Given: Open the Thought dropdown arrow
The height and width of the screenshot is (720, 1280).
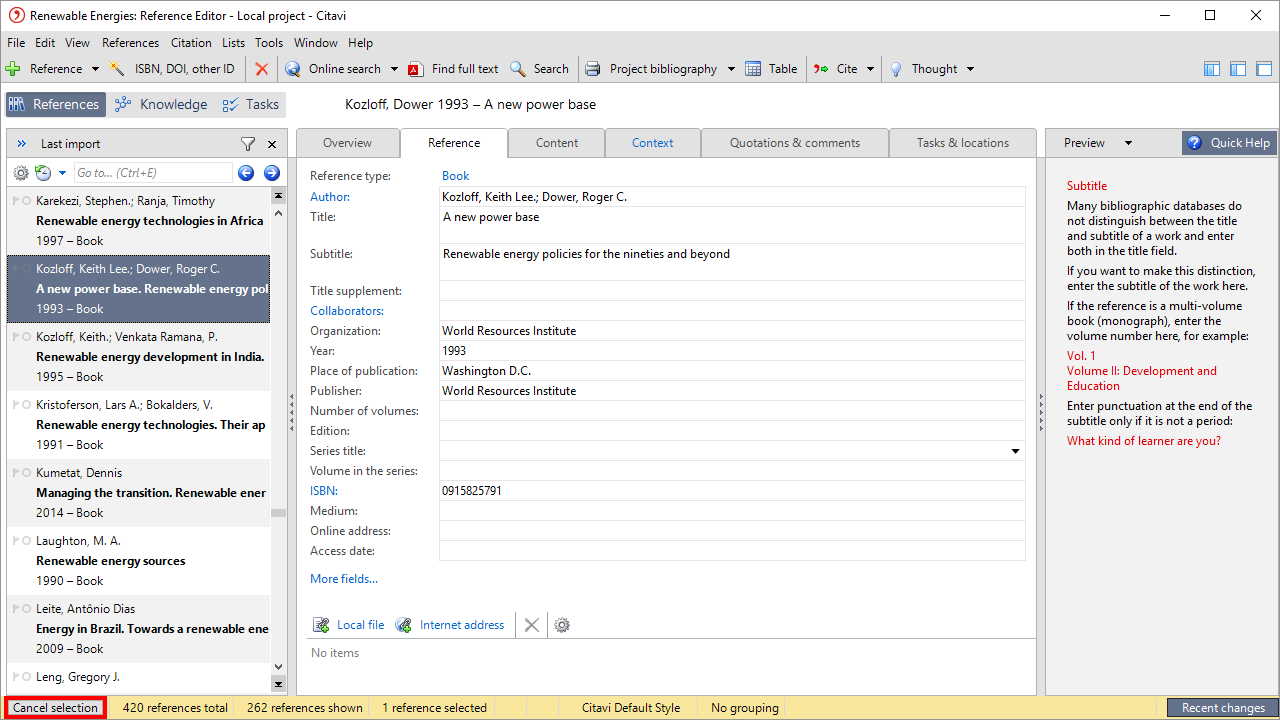Looking at the screenshot, I should click(x=970, y=69).
